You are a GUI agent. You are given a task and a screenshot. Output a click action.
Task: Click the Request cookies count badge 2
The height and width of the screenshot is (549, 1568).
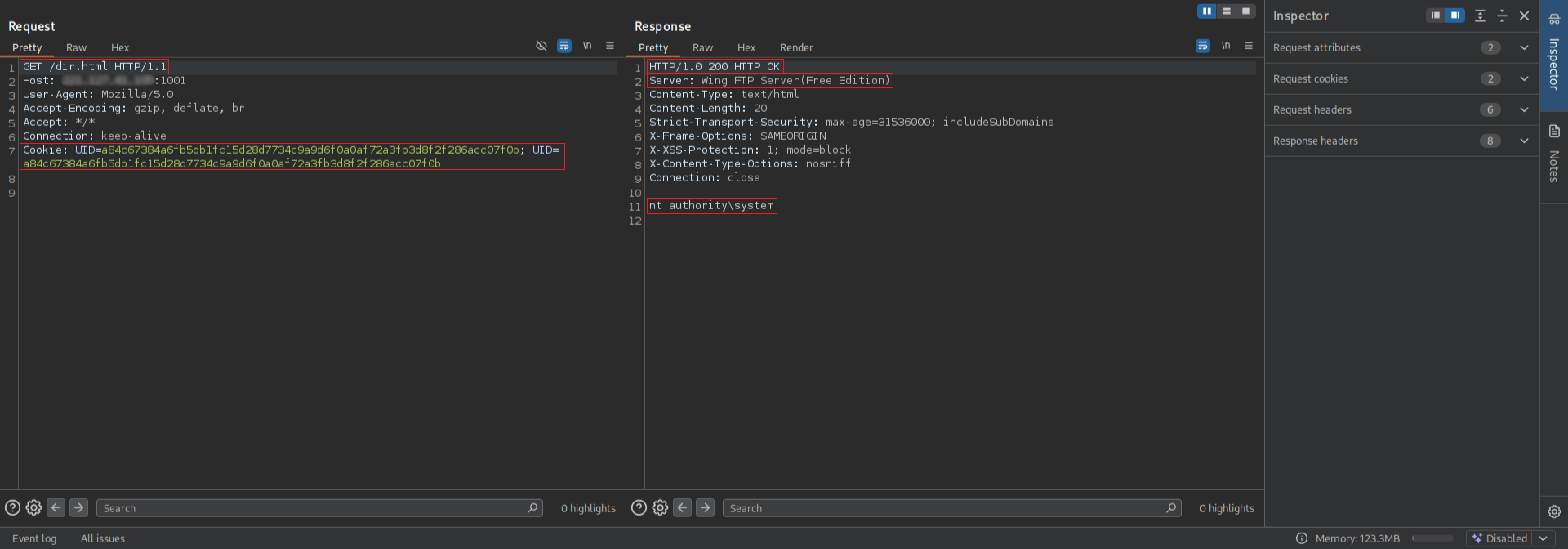tap(1490, 78)
